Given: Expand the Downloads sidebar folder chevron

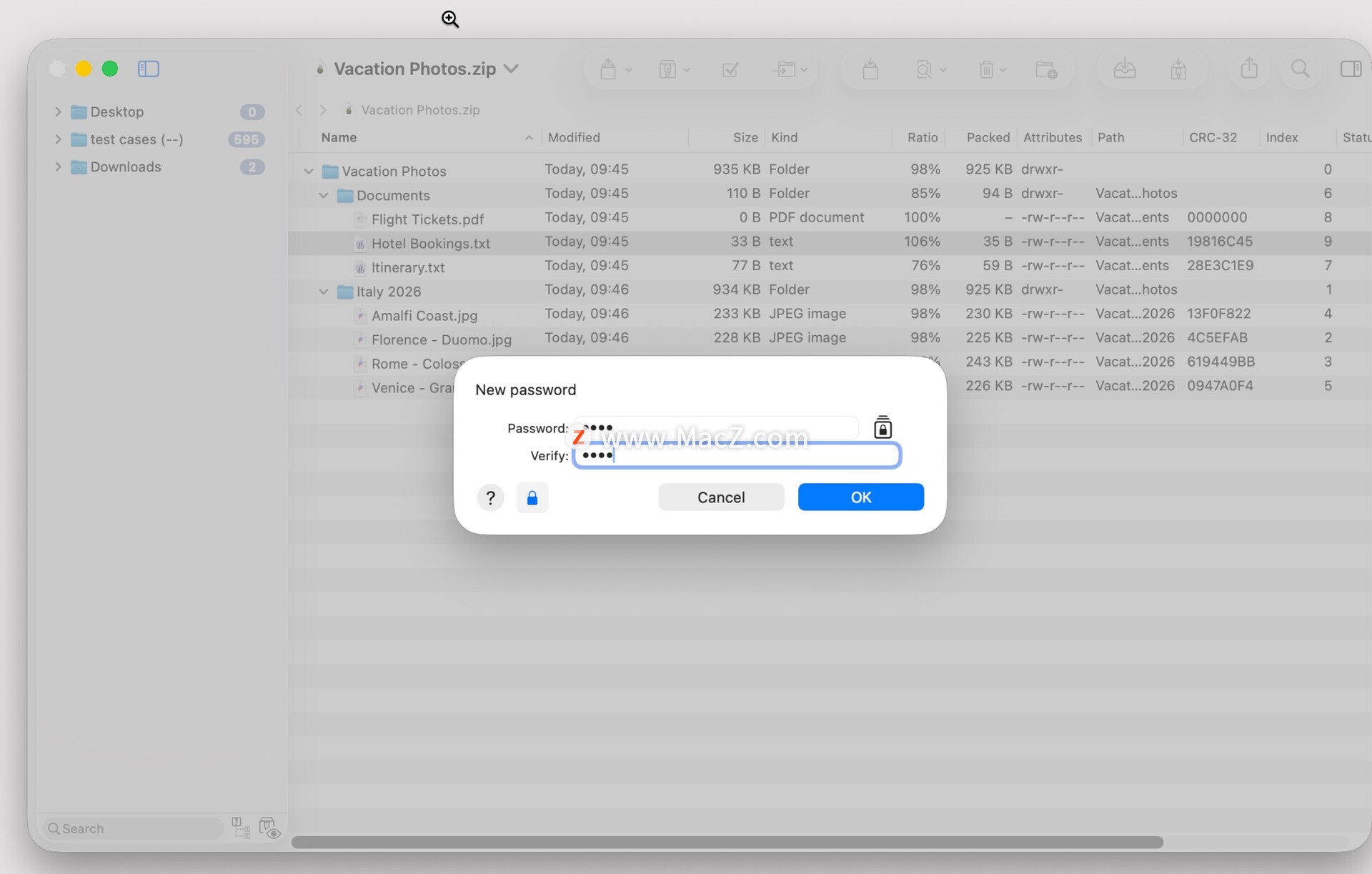Looking at the screenshot, I should (x=58, y=167).
